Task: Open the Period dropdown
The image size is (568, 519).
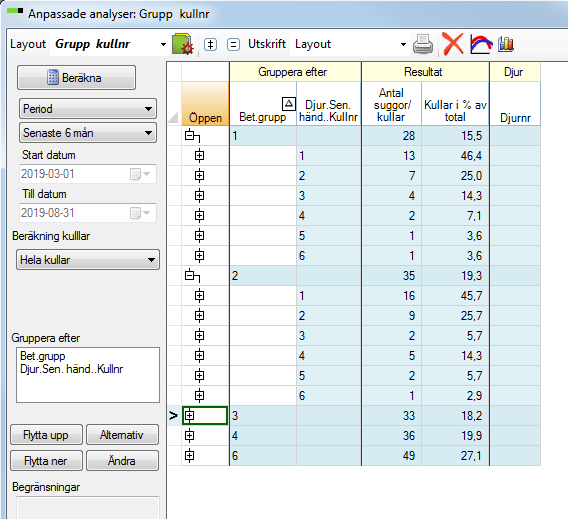Action: point(88,109)
